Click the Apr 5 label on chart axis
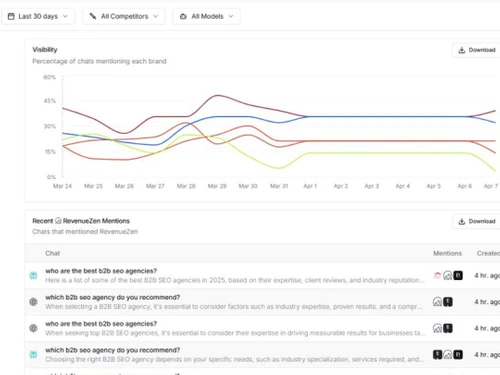This screenshot has width=500, height=375. click(434, 186)
